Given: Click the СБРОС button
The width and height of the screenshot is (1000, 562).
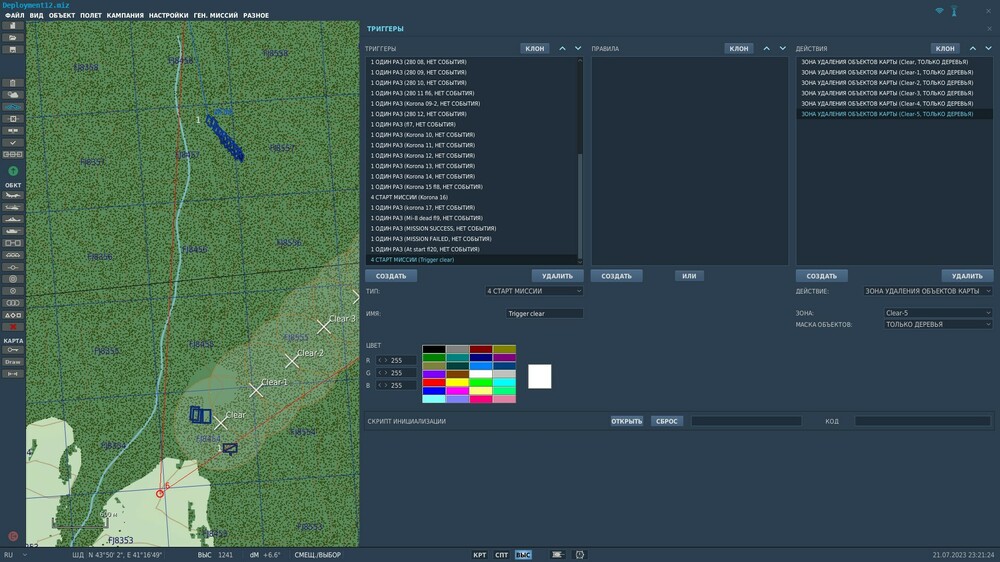Looking at the screenshot, I should 666,422.
